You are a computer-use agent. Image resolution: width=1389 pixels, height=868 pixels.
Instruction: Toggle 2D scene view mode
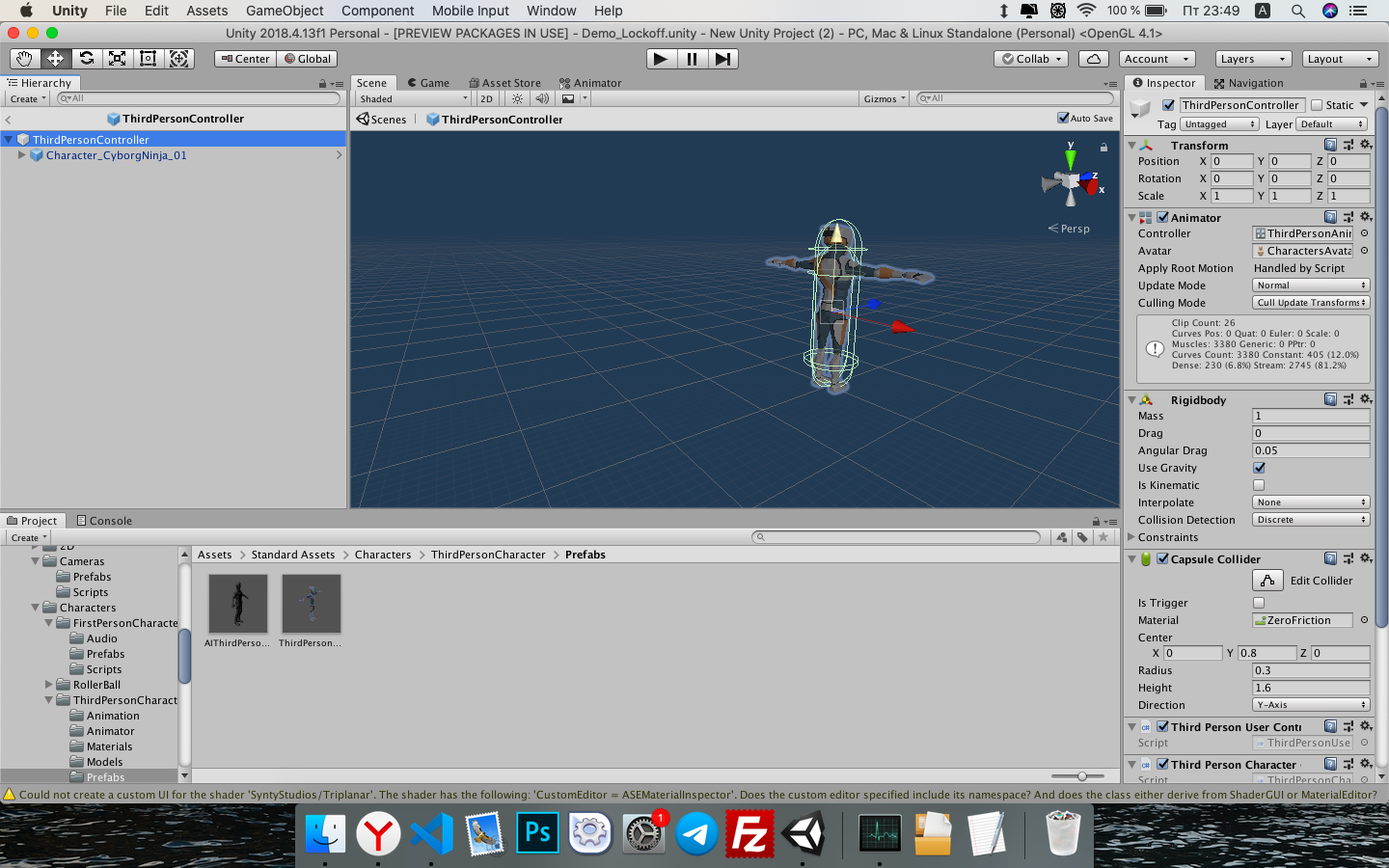[487, 98]
